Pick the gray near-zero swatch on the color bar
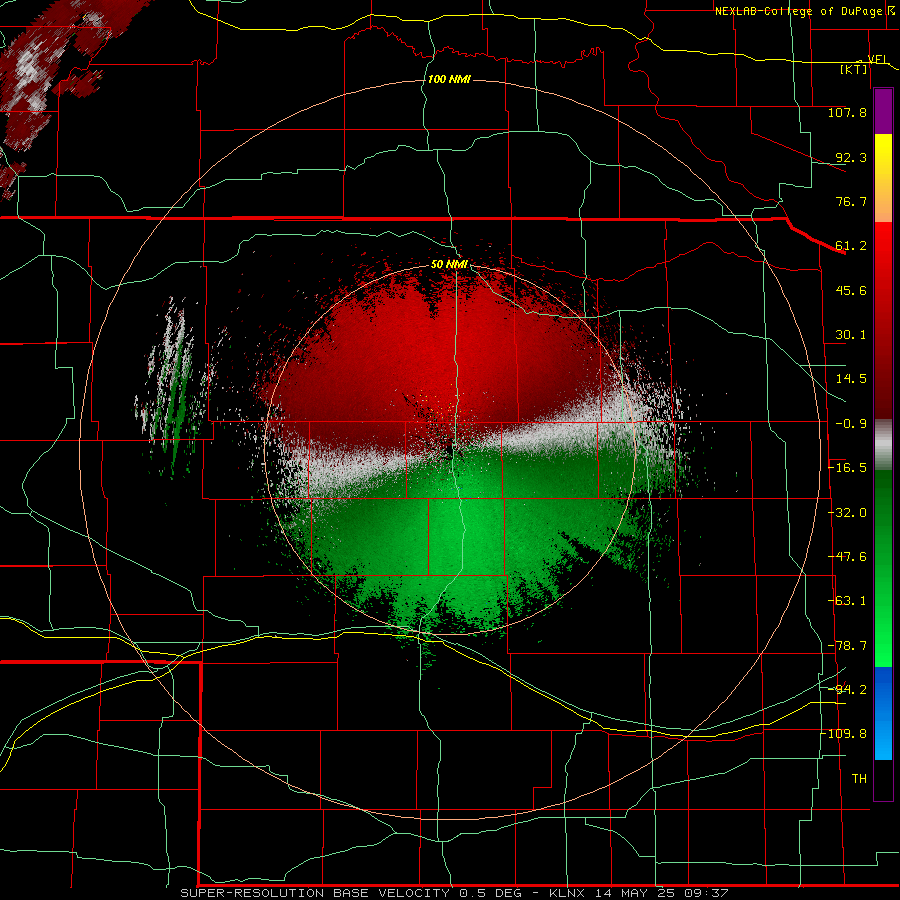 (883, 445)
